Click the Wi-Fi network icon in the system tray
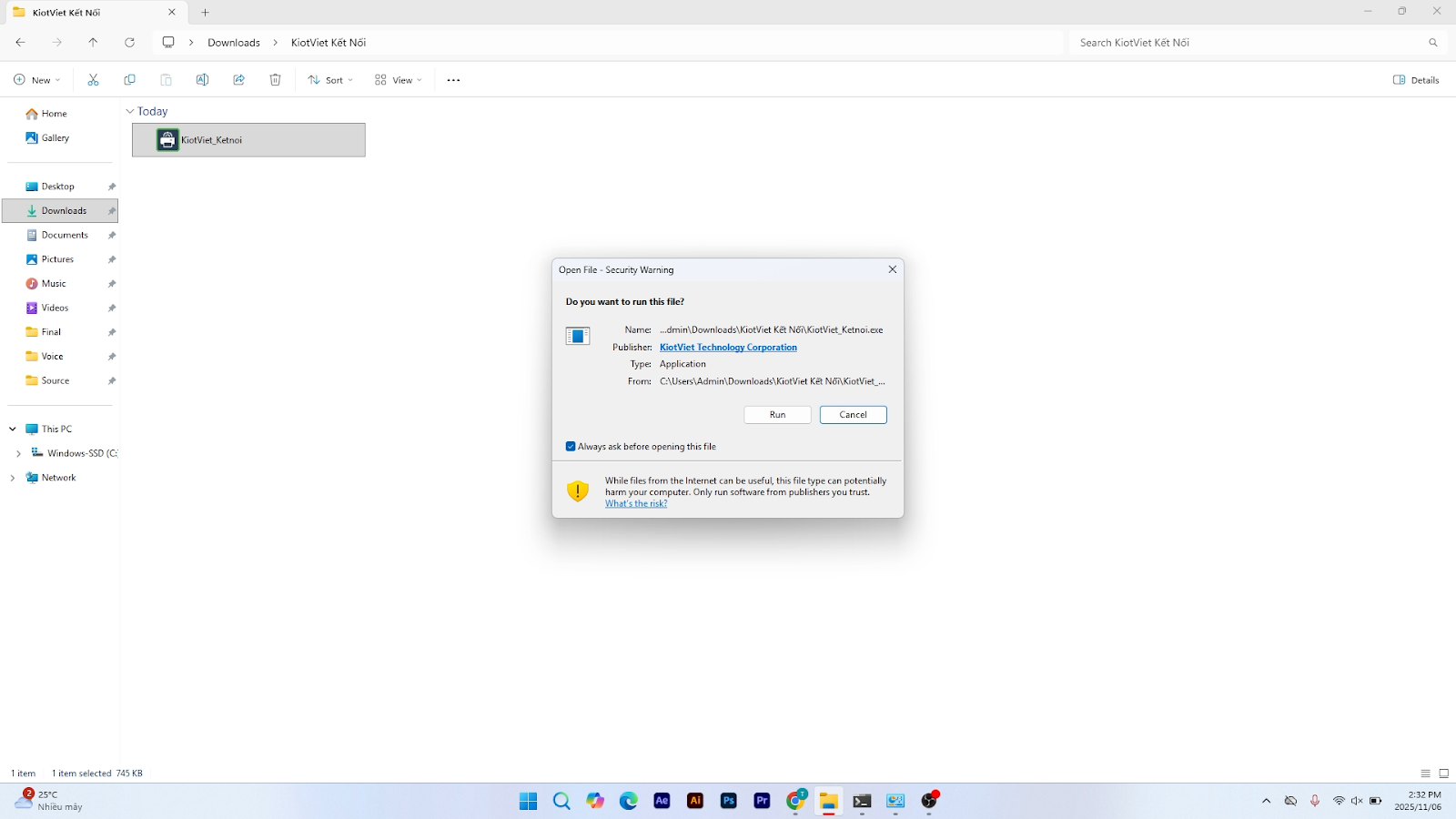The image size is (1456, 819). 1339,801
